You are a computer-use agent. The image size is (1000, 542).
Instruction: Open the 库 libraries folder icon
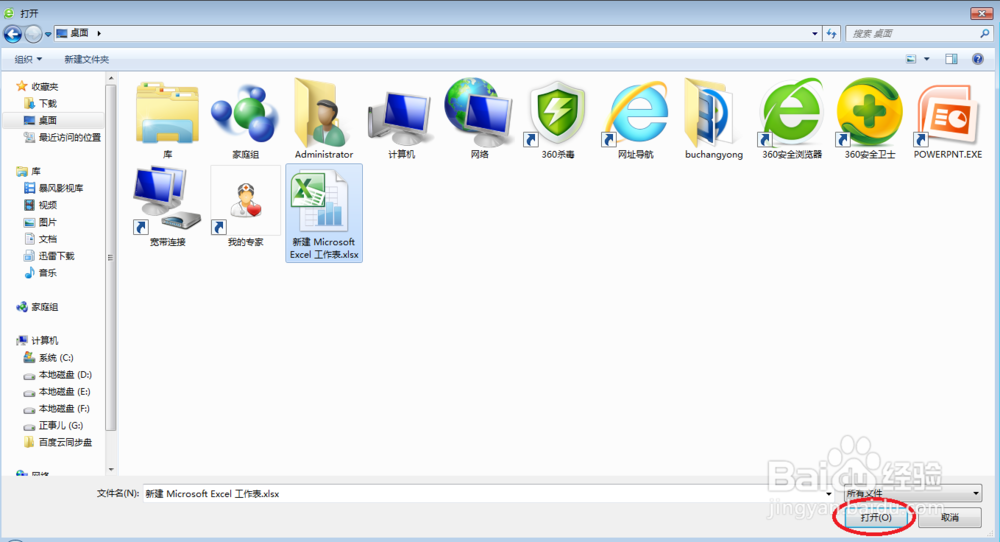[167, 119]
